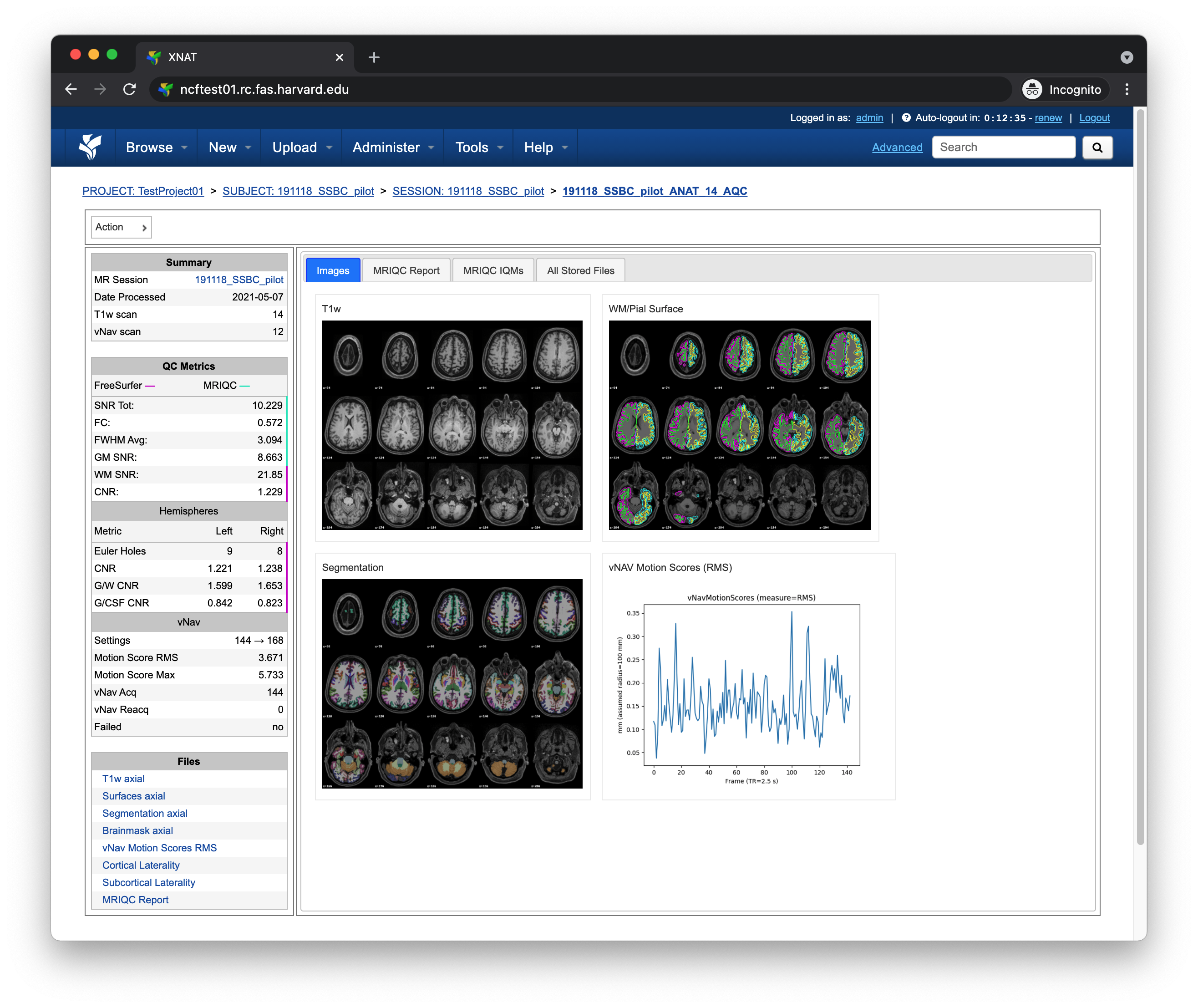Click the Segmentation image thumbnail

(452, 683)
